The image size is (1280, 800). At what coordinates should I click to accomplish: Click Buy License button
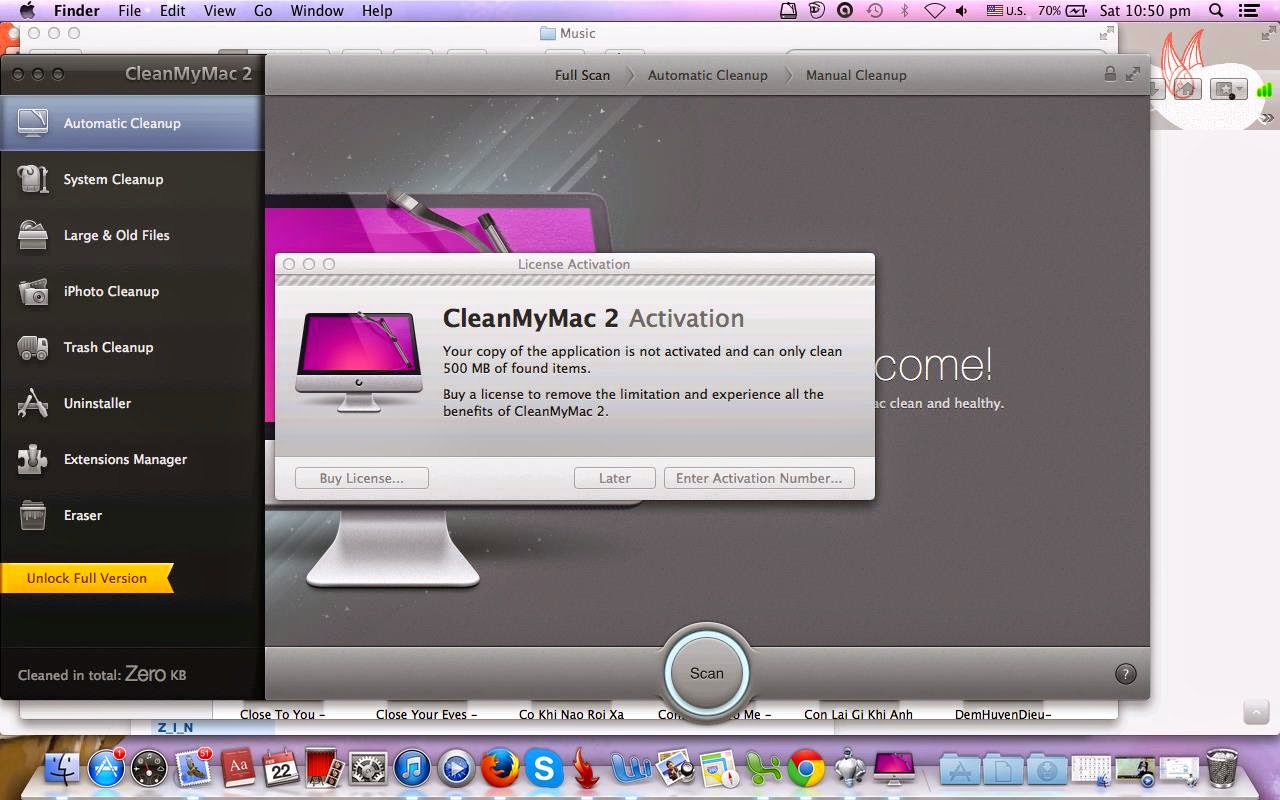coord(362,478)
